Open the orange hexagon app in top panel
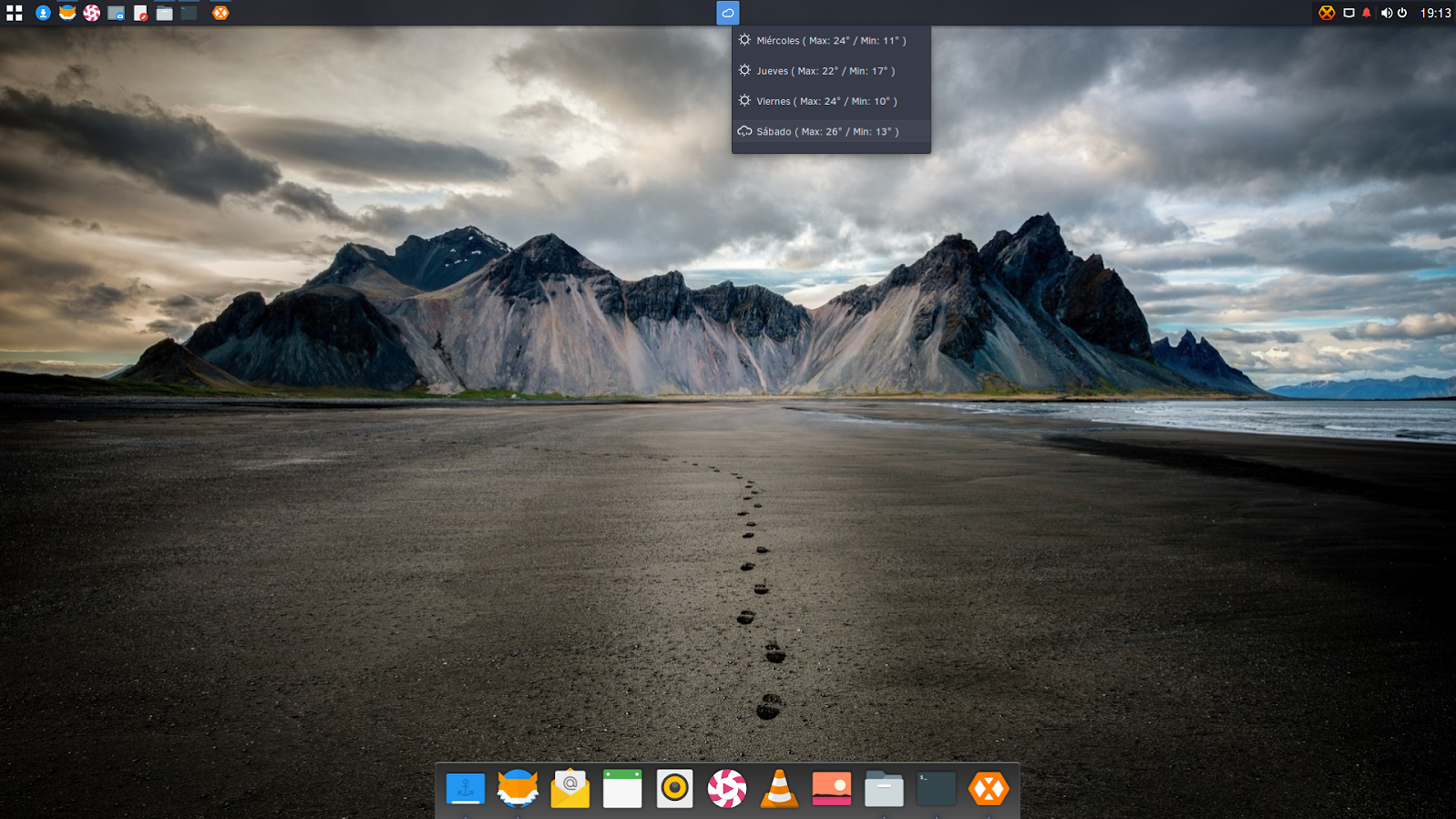1456x819 pixels. [220, 13]
